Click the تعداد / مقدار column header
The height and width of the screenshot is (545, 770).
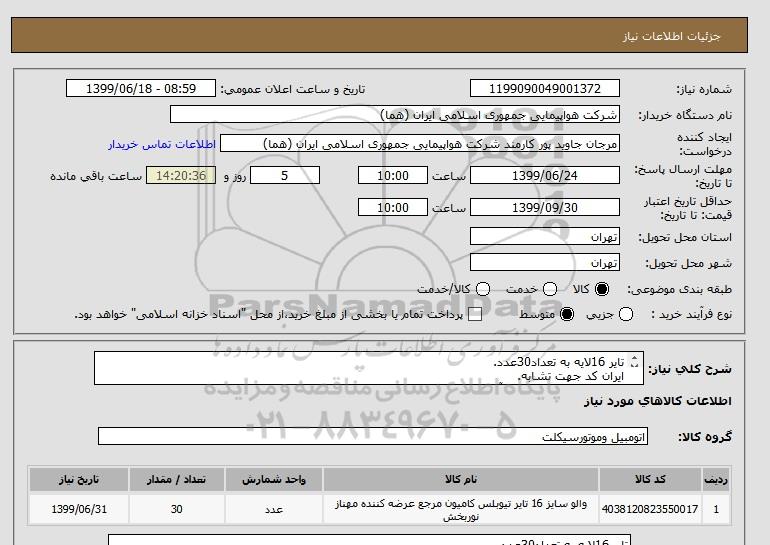176,479
